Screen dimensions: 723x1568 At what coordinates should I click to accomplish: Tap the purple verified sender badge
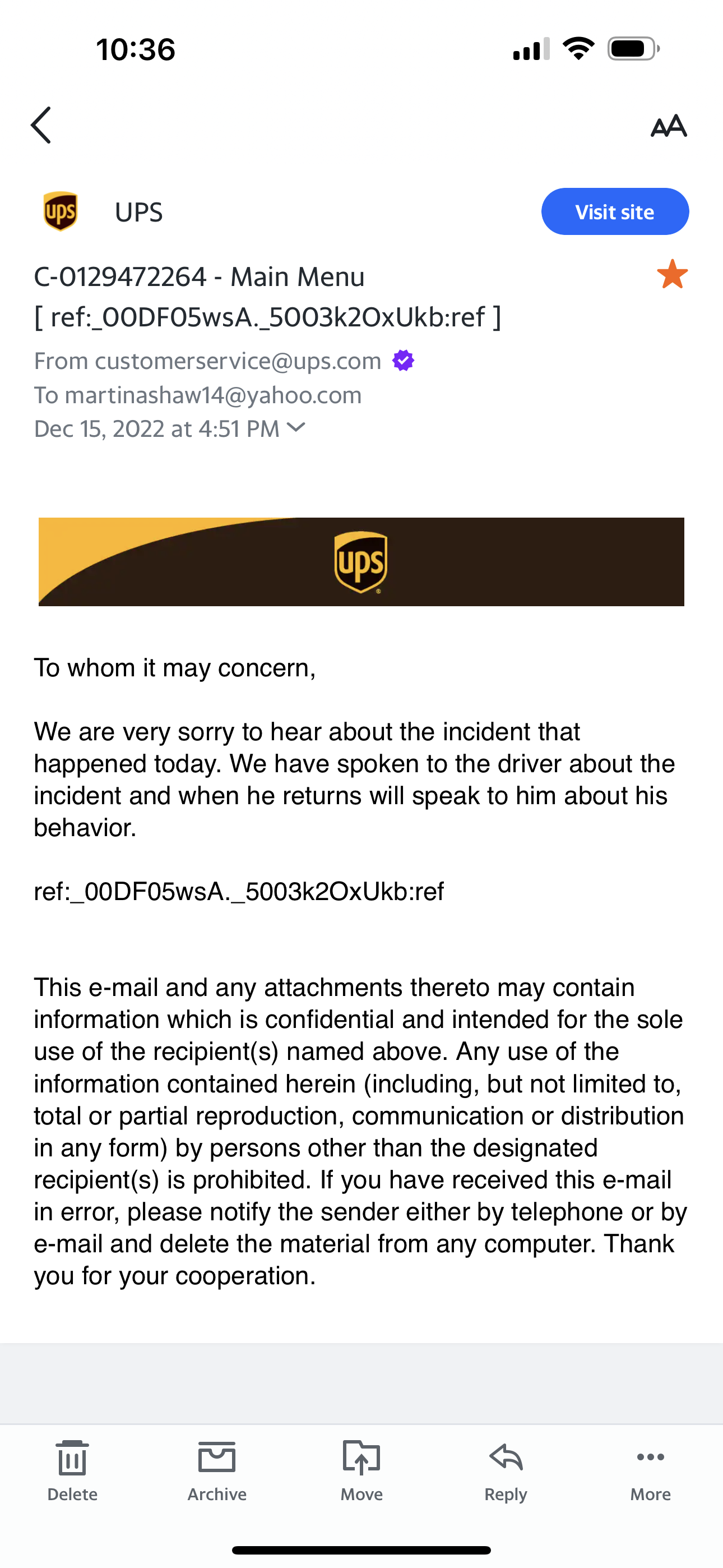(403, 361)
